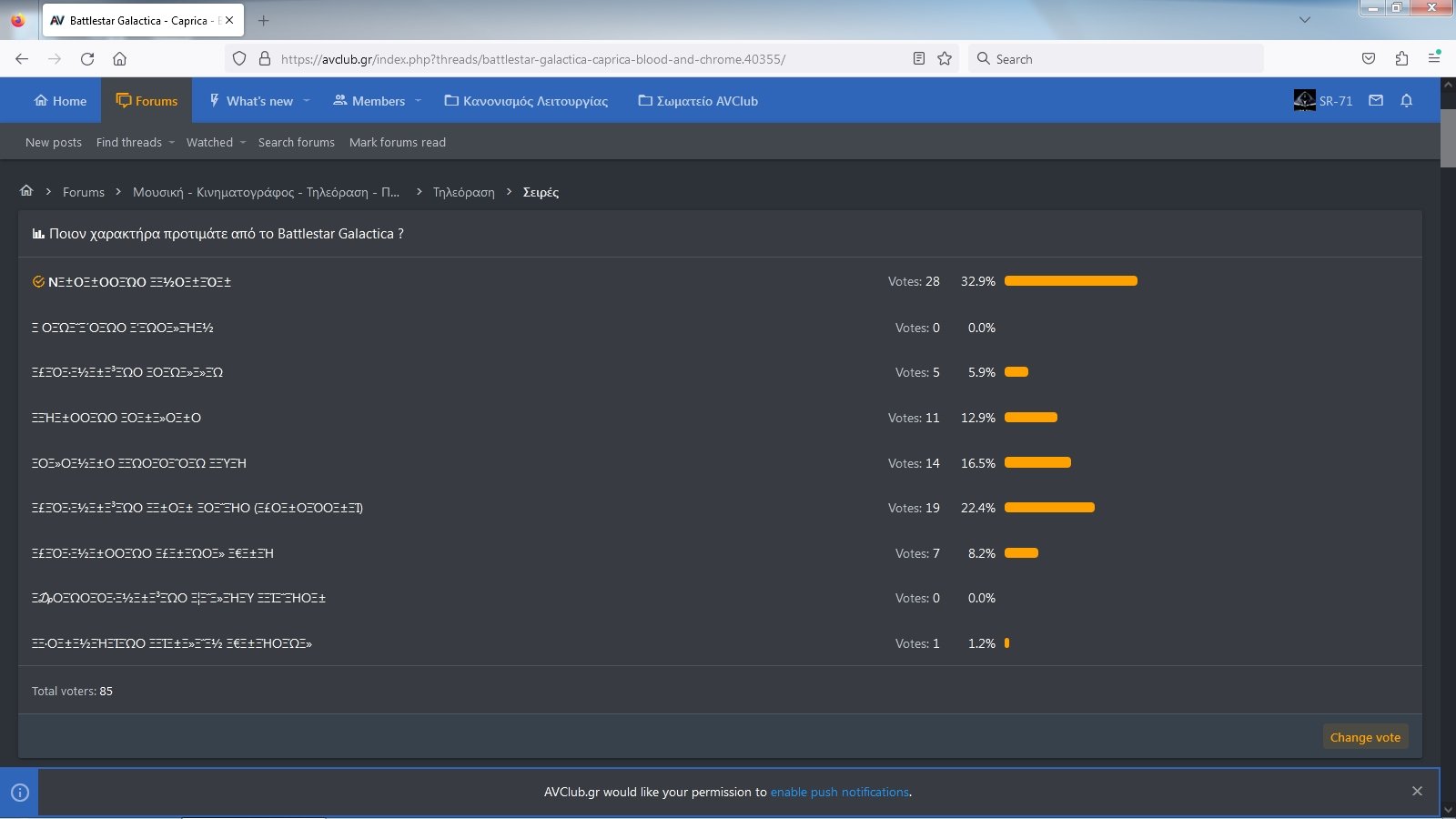
Task: Click the browser Search field
Action: [x=1117, y=59]
